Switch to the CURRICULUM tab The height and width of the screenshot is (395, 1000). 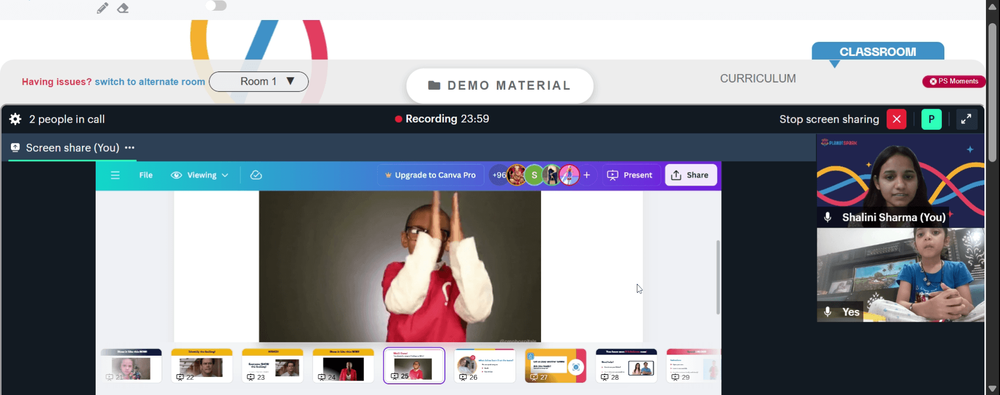(x=758, y=78)
